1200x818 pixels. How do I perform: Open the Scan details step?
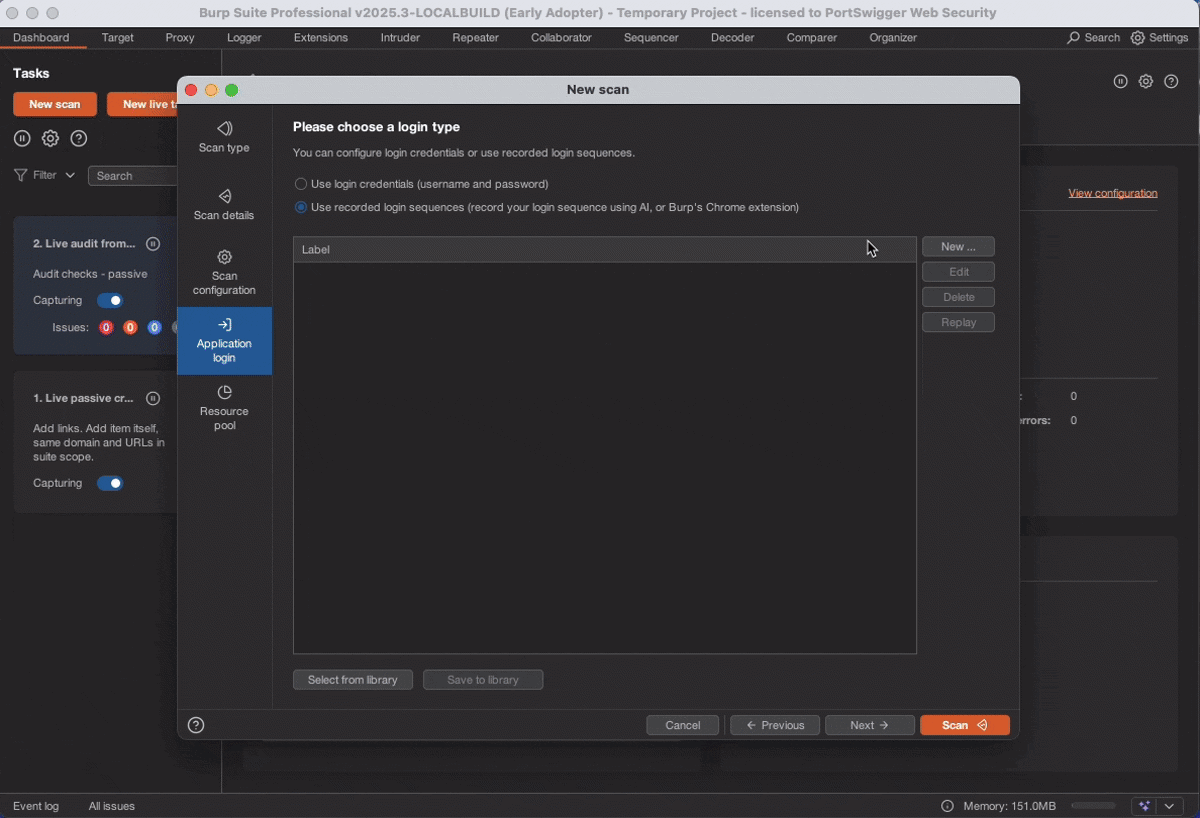pos(224,197)
